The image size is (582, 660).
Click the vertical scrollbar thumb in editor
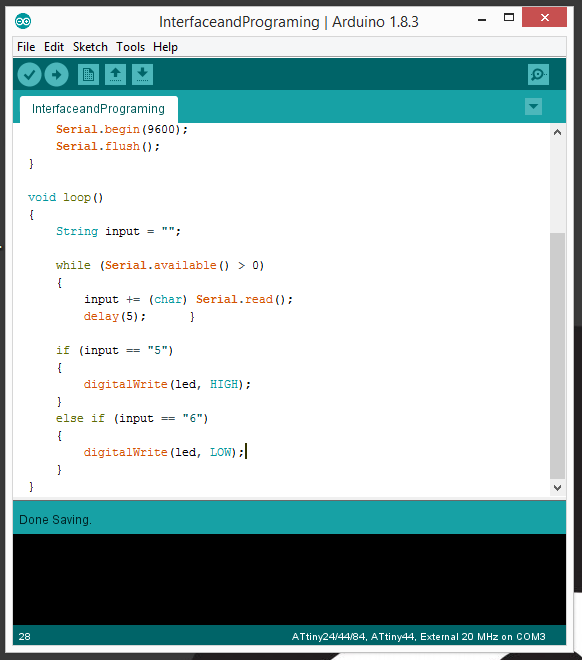(x=558, y=356)
